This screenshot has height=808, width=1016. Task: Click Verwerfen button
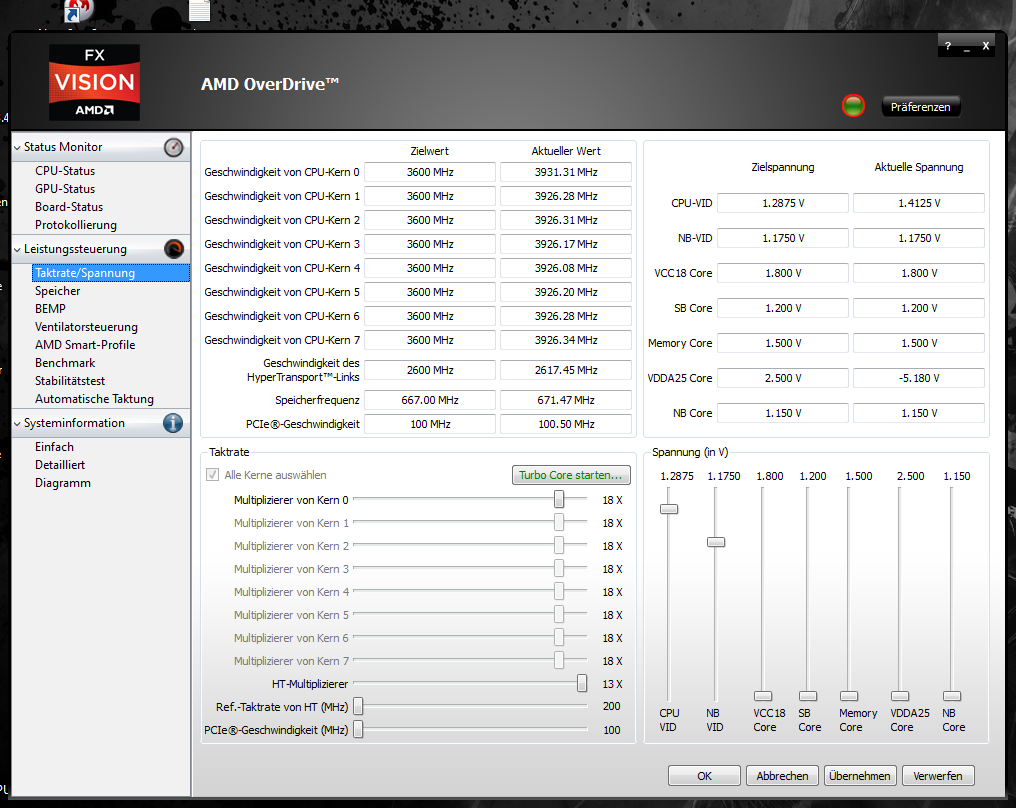coord(938,776)
